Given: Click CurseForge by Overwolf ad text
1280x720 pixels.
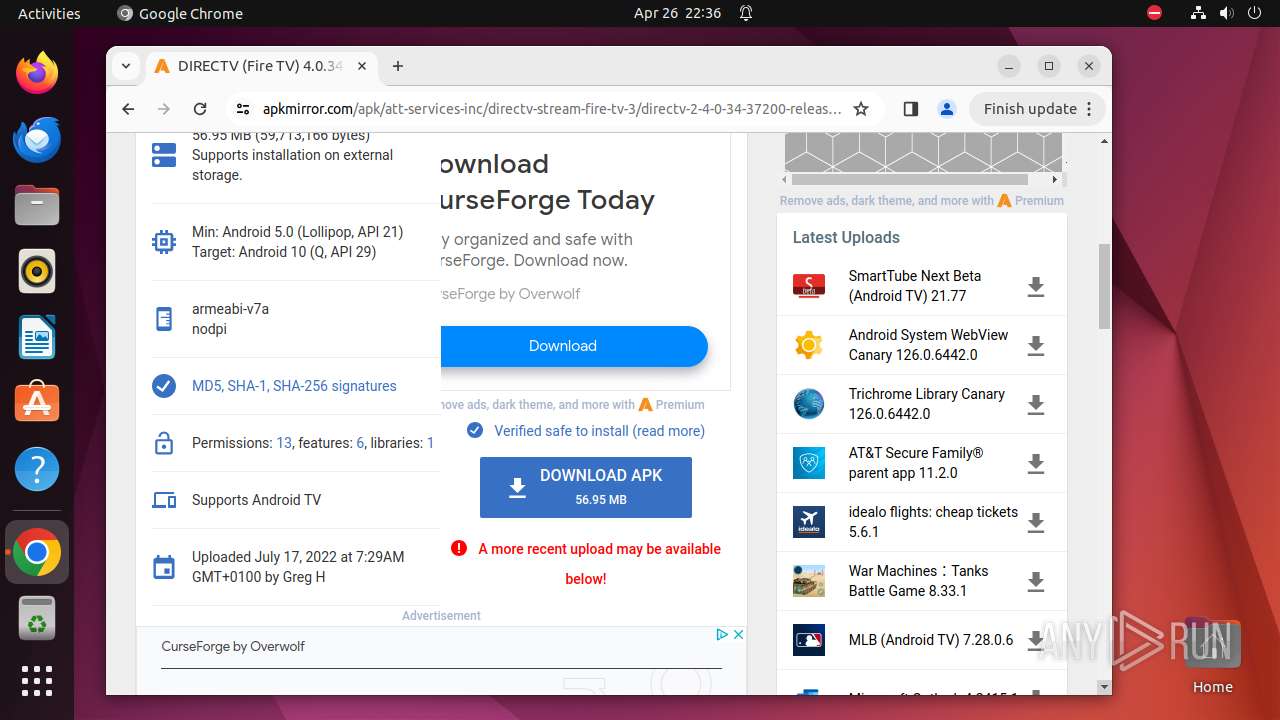Looking at the screenshot, I should tap(233, 647).
